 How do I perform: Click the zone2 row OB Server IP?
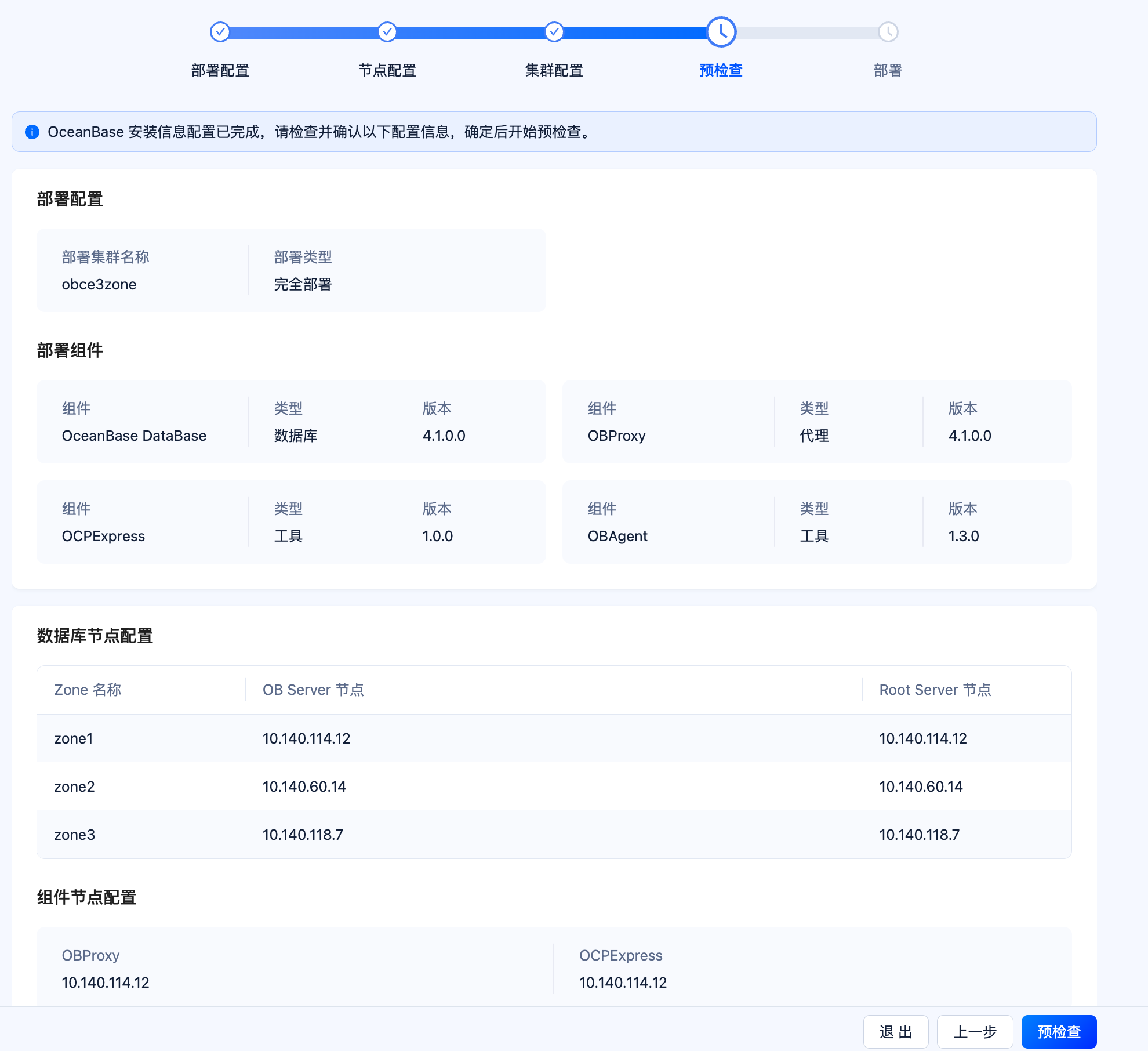point(304,787)
